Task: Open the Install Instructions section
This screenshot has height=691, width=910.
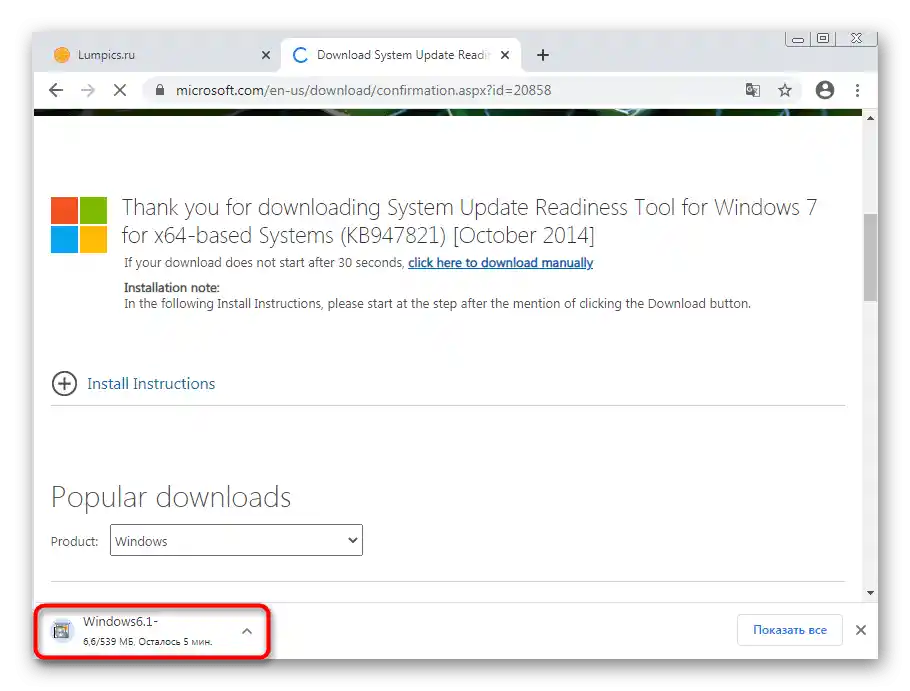Action: coord(151,384)
